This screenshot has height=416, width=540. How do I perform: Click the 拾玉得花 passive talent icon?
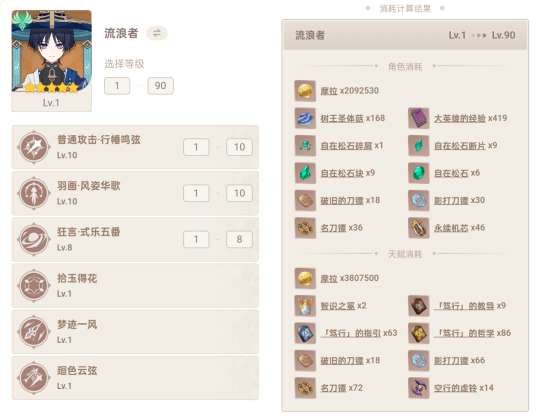(x=34, y=285)
